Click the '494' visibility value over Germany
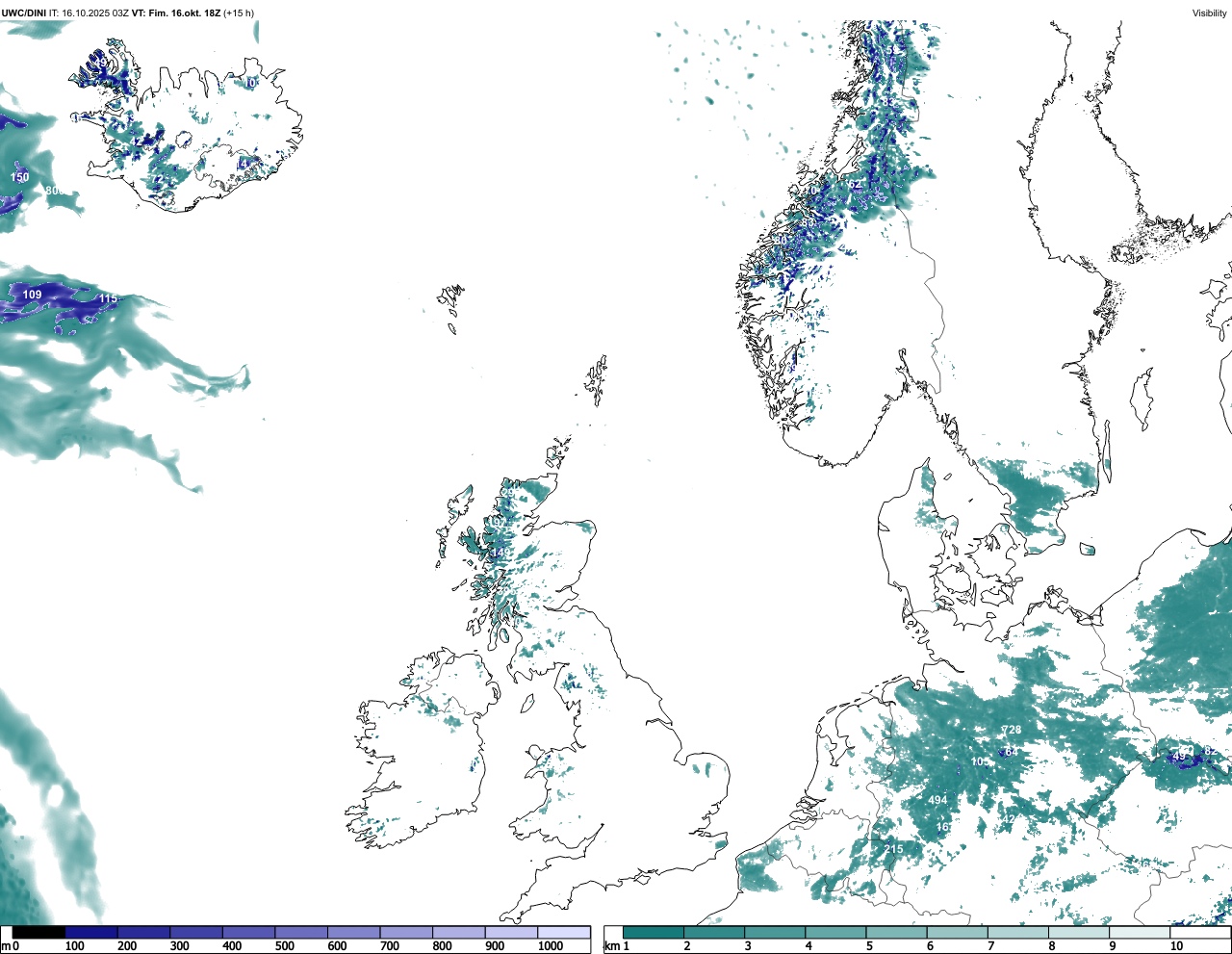1232x954 pixels. point(937,800)
